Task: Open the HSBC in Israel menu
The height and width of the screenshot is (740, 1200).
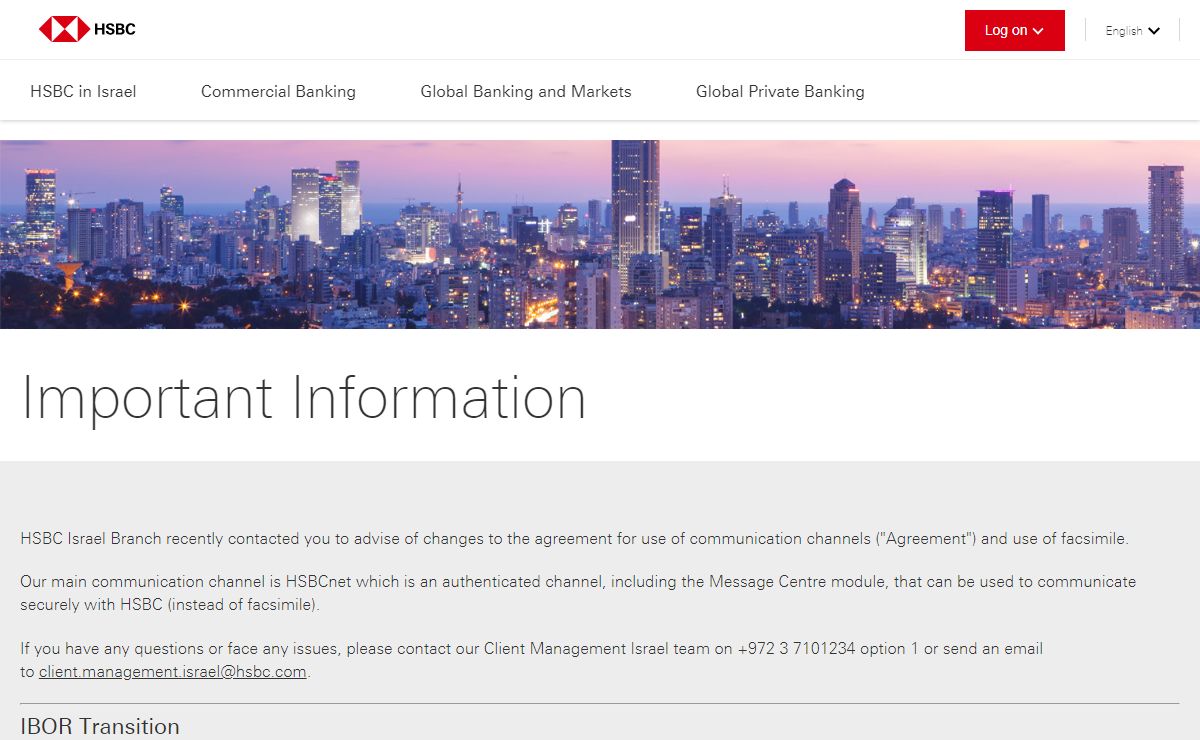Action: 83,91
